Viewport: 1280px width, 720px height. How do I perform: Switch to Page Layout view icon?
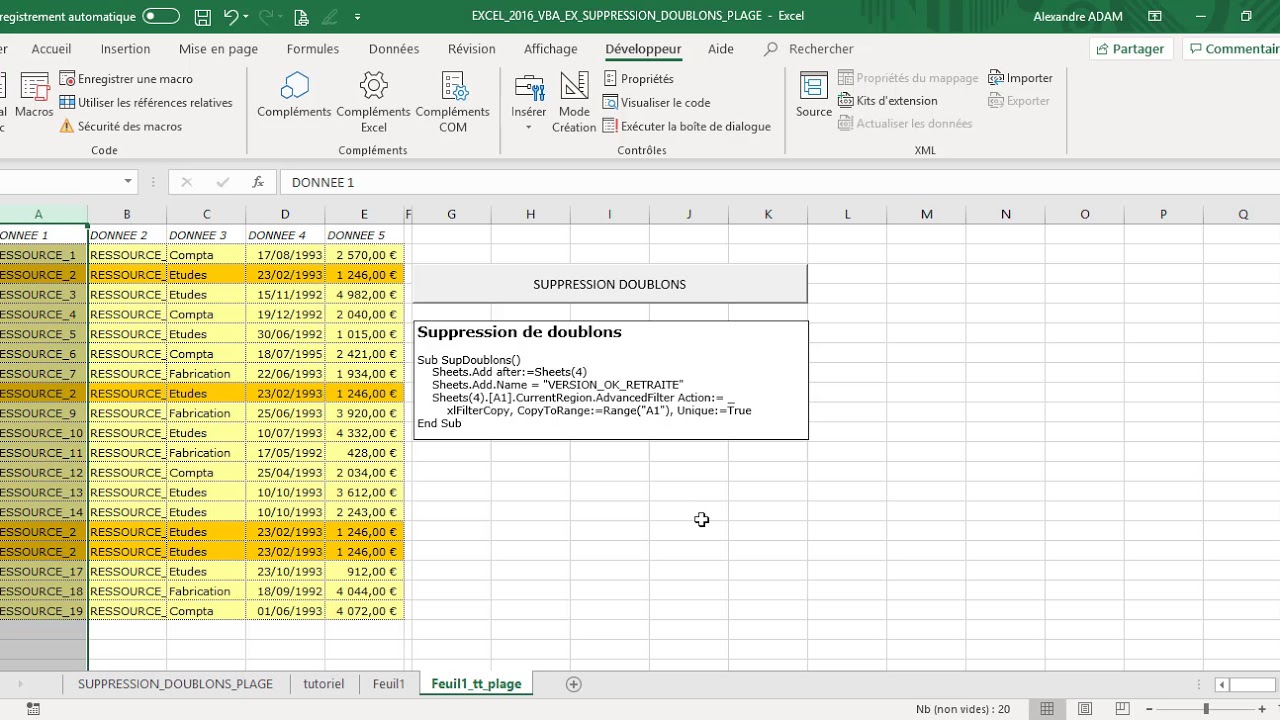(1085, 709)
